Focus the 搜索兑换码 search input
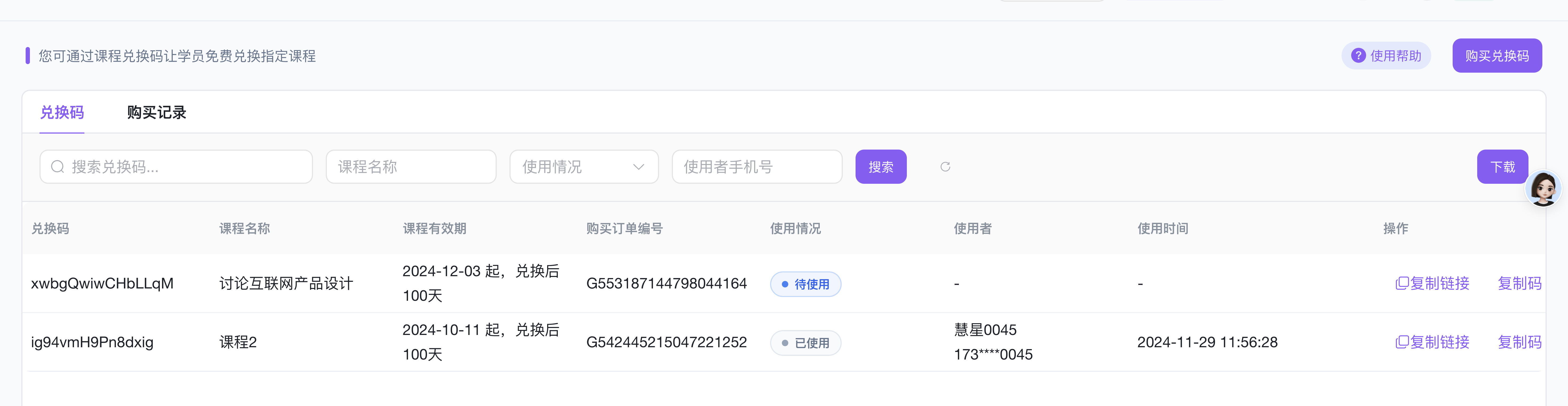The width and height of the screenshot is (1568, 406). pos(176,167)
